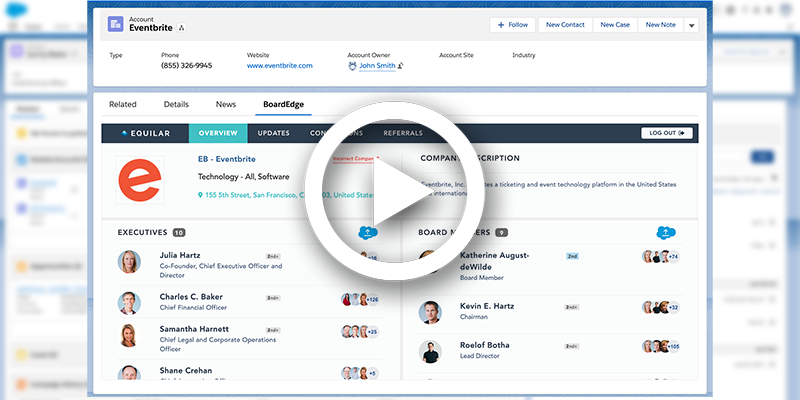Viewport: 800px width, 400px height.
Task: Open the Updates section in Equilar
Action: (x=273, y=133)
